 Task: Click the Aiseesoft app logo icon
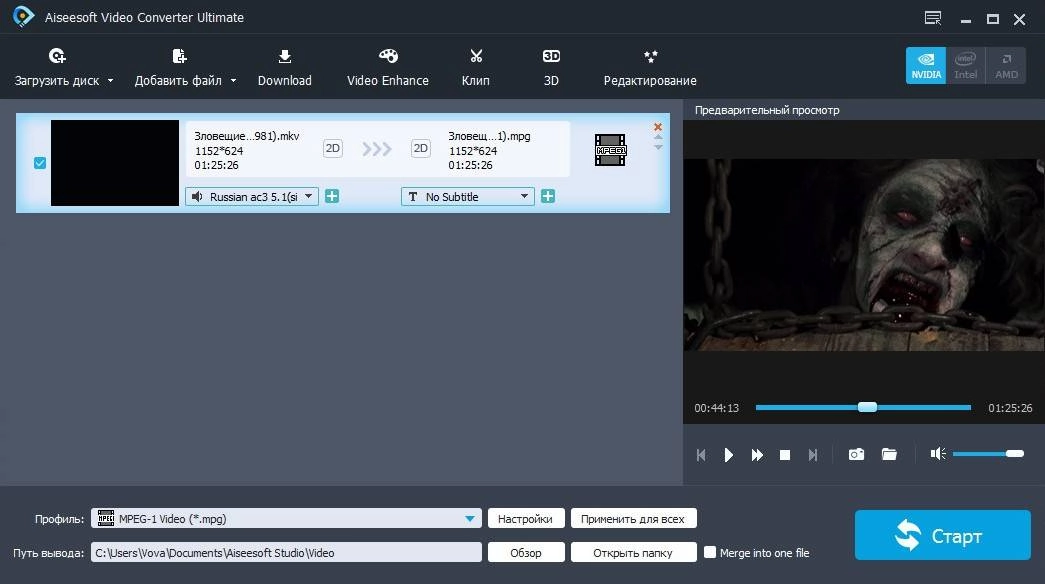click(x=23, y=16)
